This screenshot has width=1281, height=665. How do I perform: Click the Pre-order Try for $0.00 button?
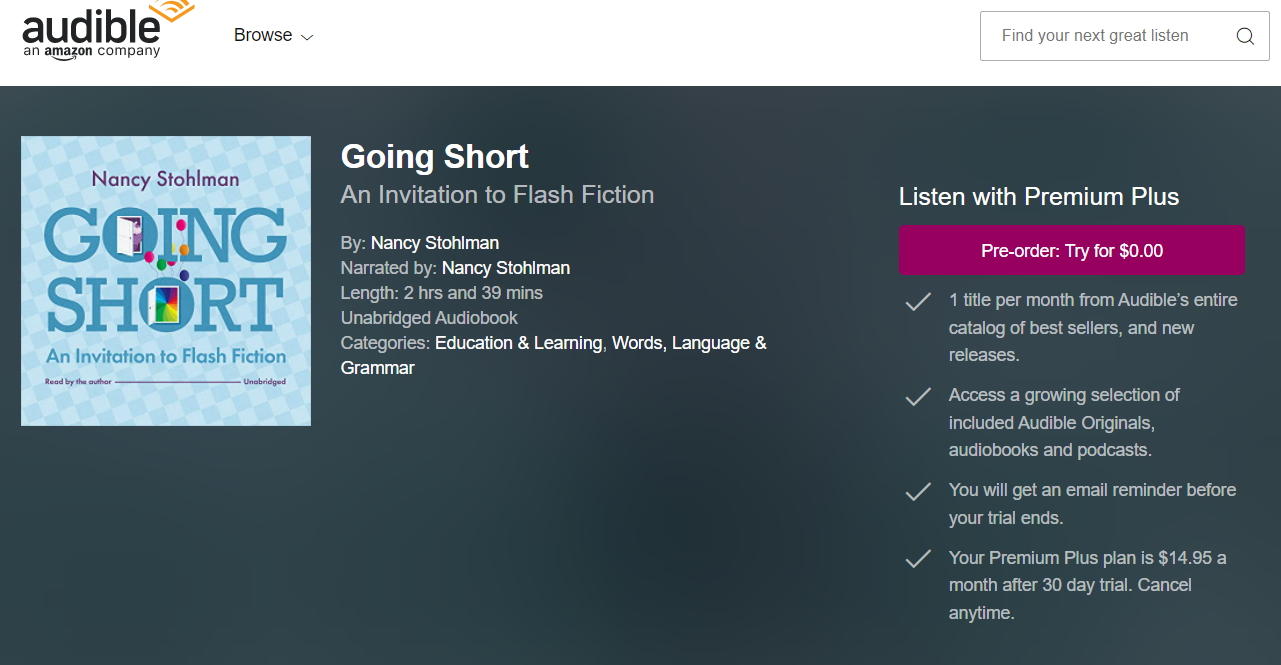[1072, 250]
